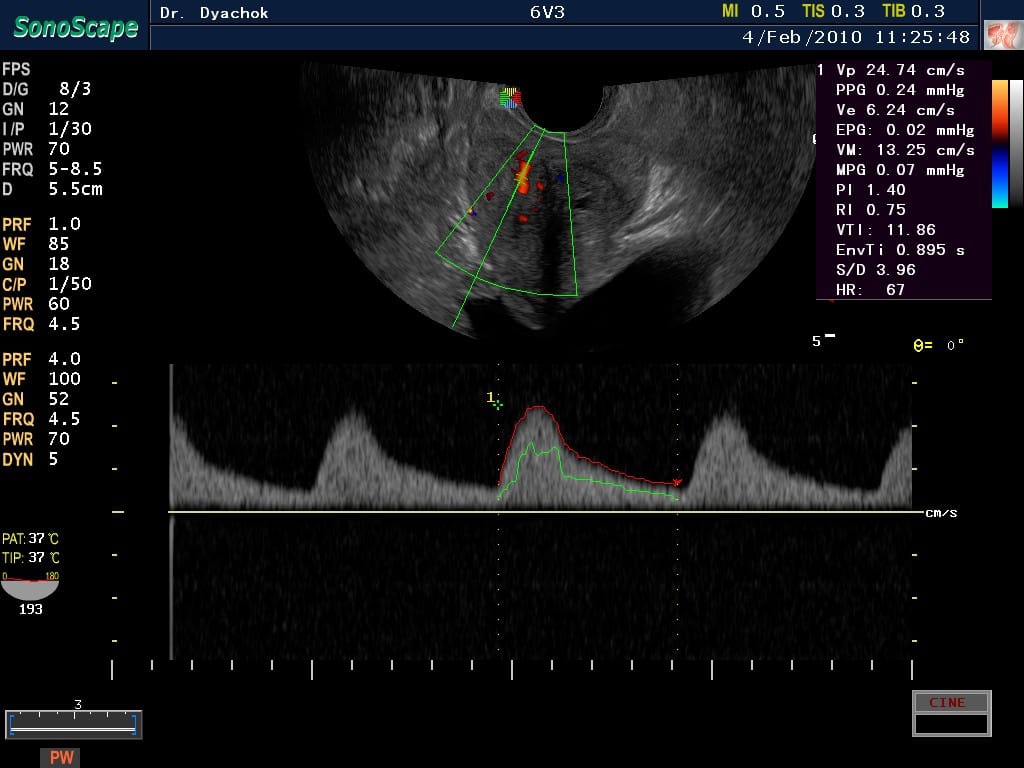Click the anatomy exam preset icon
Viewport: 1024px width, 768px height.
tap(1002, 35)
